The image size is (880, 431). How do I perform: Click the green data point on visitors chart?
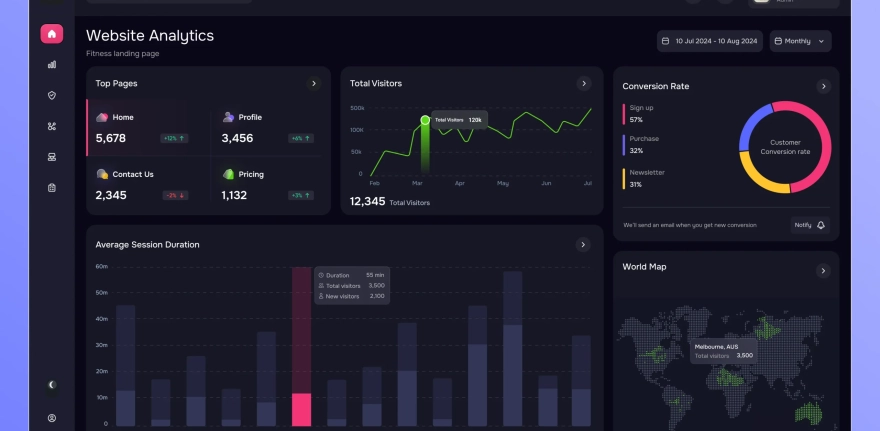point(425,120)
